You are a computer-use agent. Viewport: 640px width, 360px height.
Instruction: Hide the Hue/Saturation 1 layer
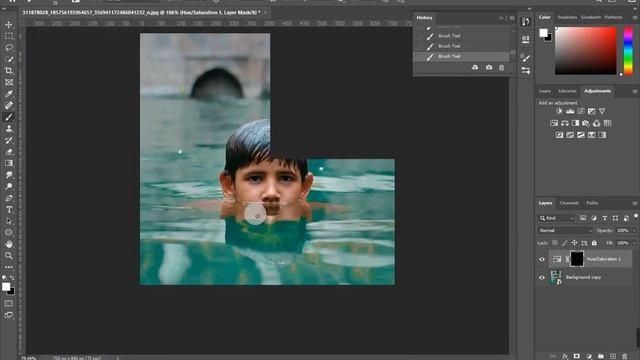click(542, 259)
